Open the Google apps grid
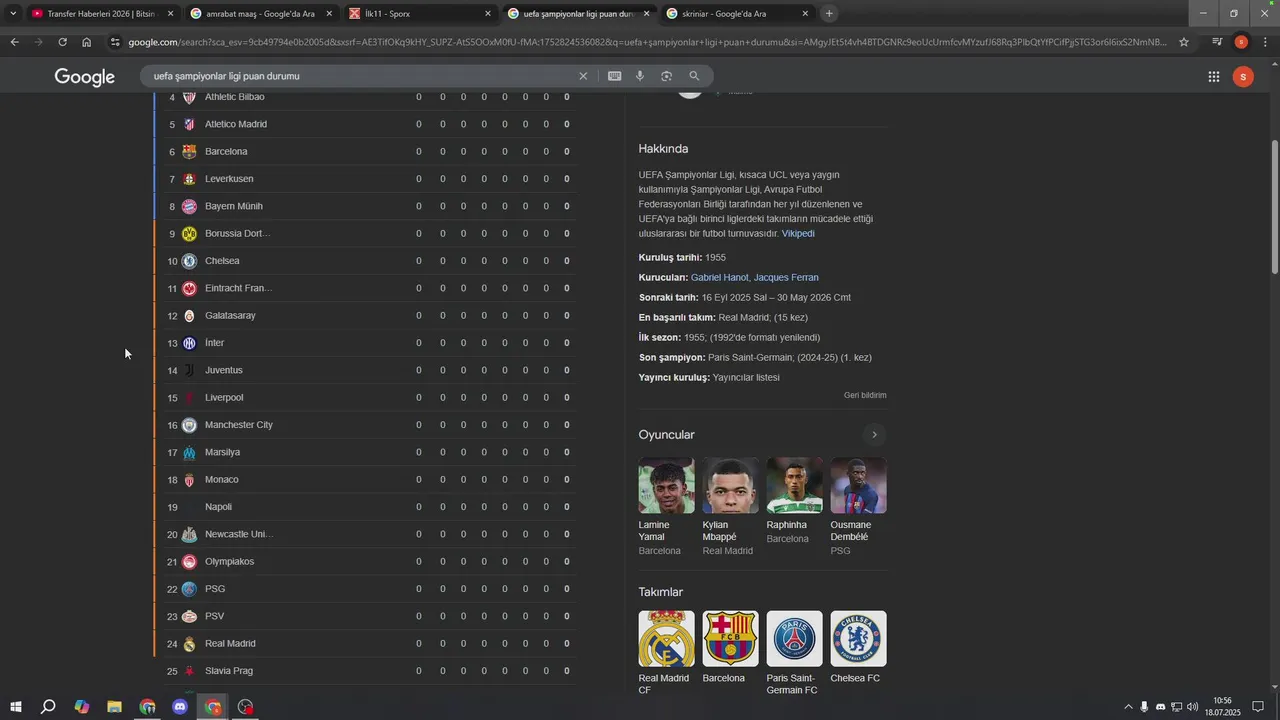The height and width of the screenshot is (720, 1280). click(1213, 77)
